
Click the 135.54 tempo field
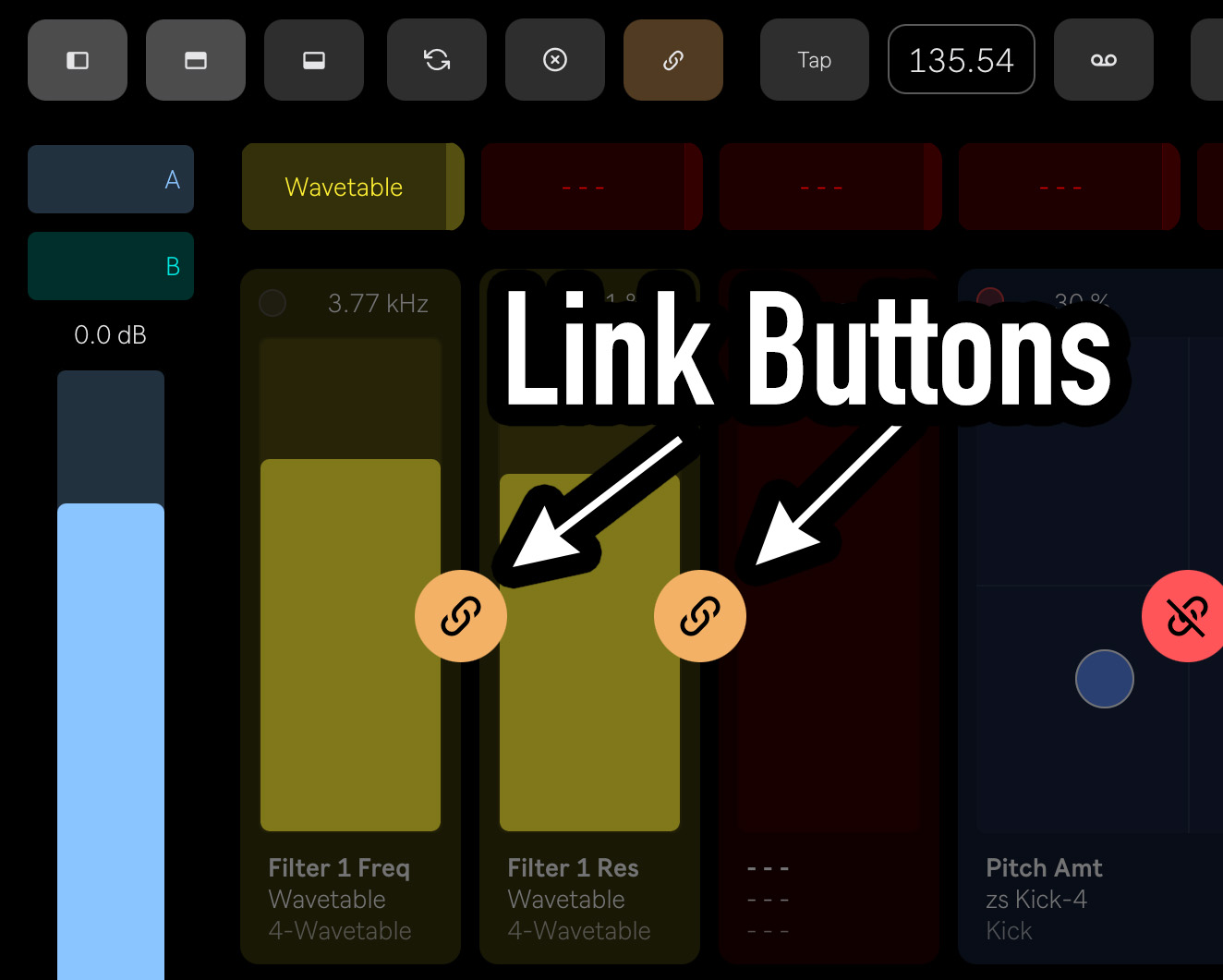tap(962, 60)
